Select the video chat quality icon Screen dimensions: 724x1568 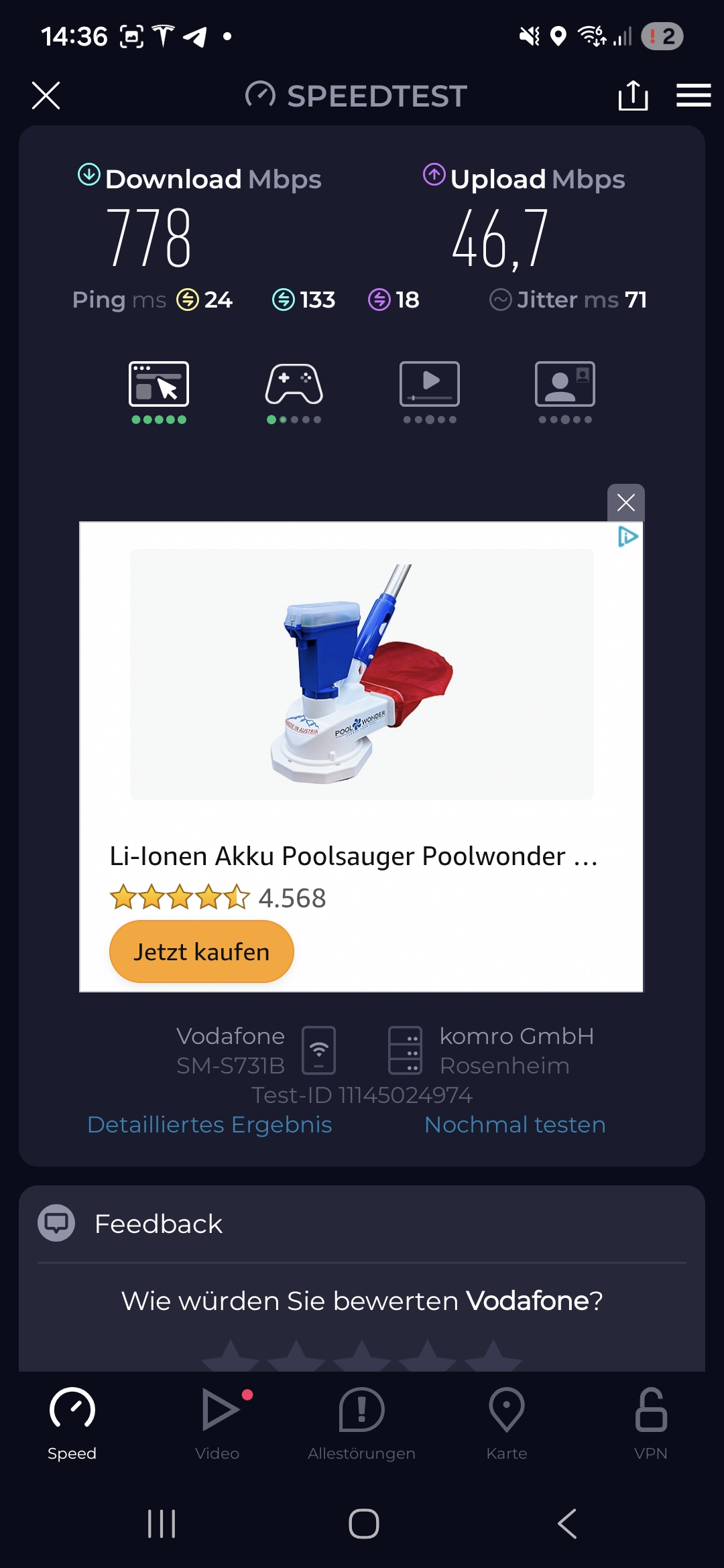[x=565, y=392]
